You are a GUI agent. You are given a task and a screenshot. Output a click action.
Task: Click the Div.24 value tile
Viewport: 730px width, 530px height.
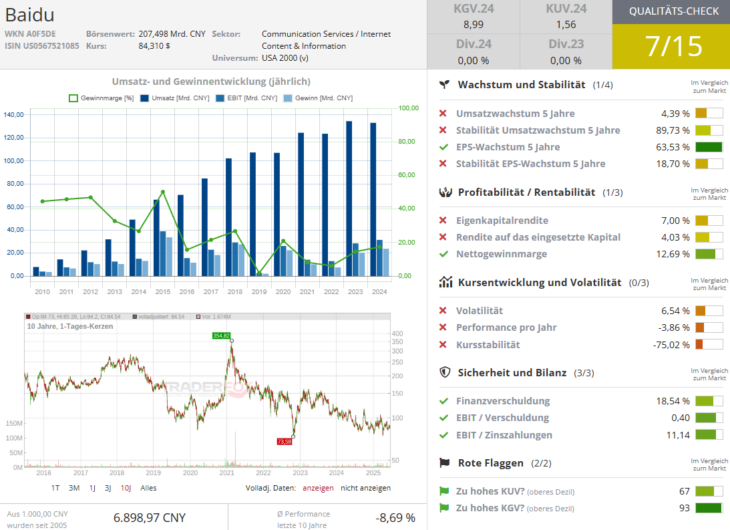click(x=473, y=52)
